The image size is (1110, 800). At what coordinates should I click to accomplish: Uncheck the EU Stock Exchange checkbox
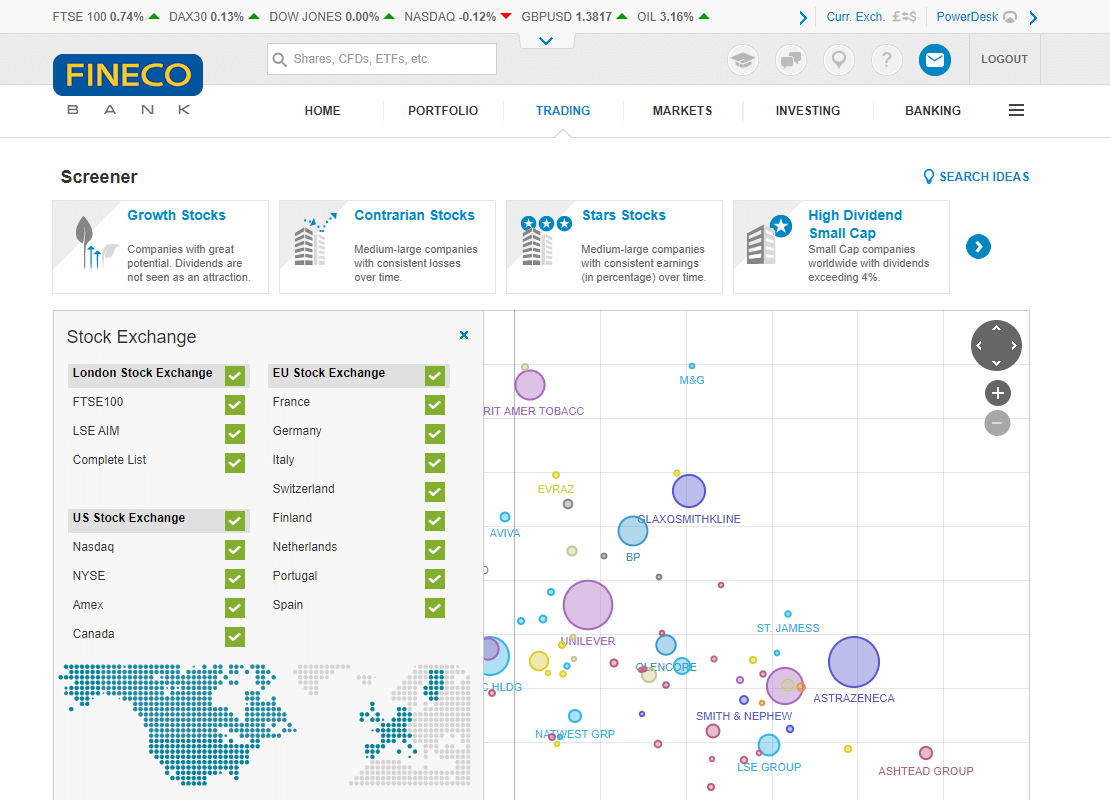[x=435, y=376]
